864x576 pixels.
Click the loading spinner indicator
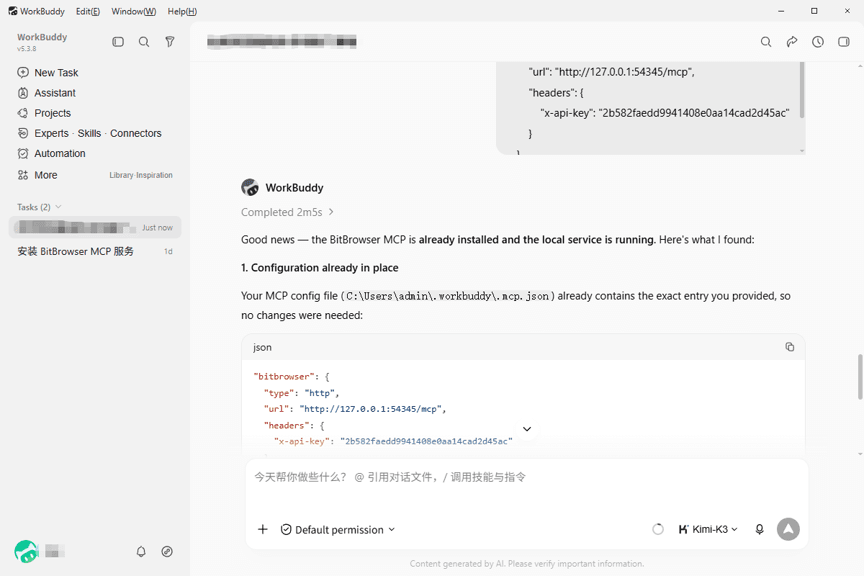pyautogui.click(x=658, y=529)
